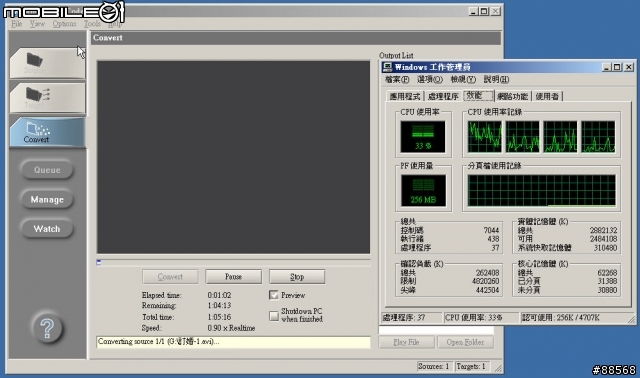The image size is (640, 378).
Task: Click the commit limit value 4820260
Action: (485, 281)
